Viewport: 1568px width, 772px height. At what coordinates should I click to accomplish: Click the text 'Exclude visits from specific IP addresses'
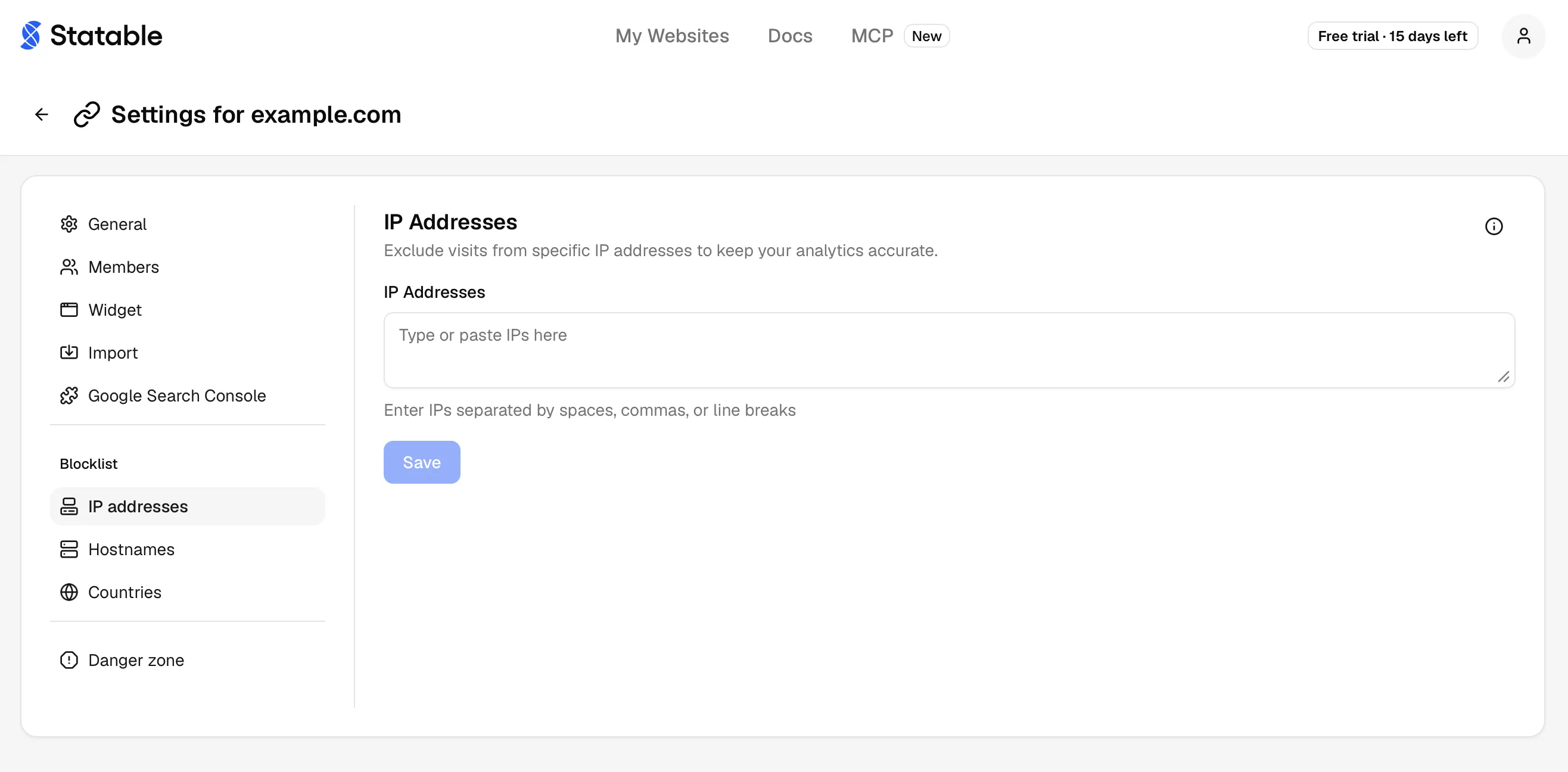[x=538, y=251]
